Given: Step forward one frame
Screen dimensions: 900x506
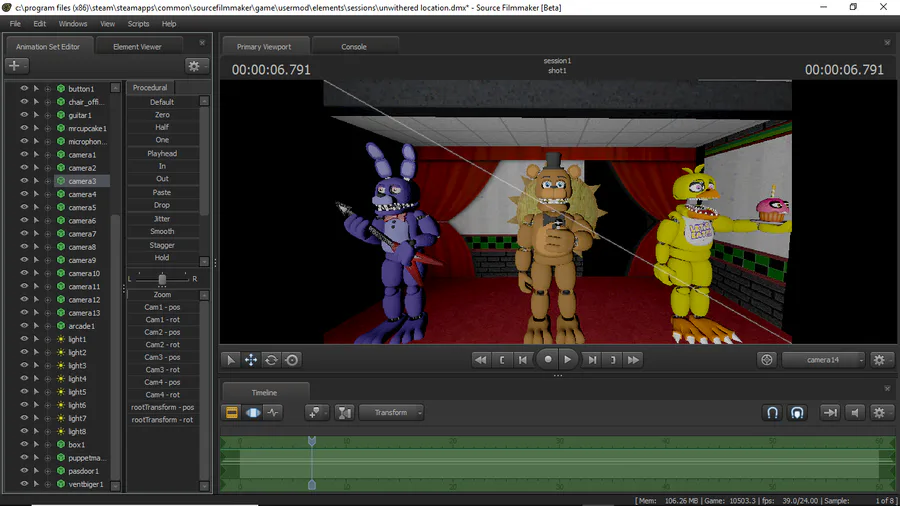Looking at the screenshot, I should pos(592,360).
